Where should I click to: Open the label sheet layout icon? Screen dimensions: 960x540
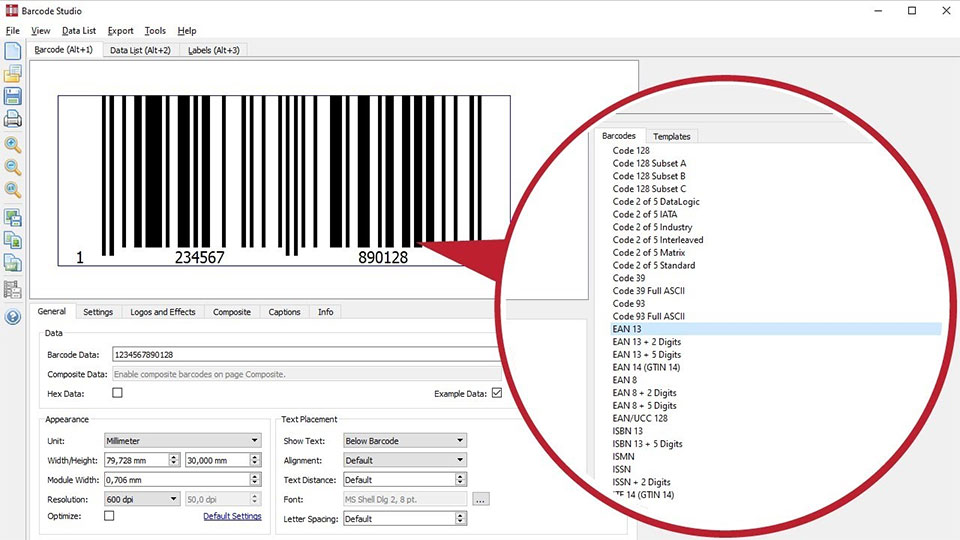(x=12, y=290)
